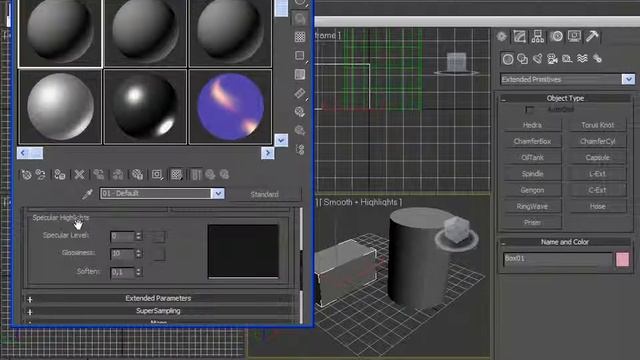
Task: Select Systems category icon
Action: [x=597, y=59]
